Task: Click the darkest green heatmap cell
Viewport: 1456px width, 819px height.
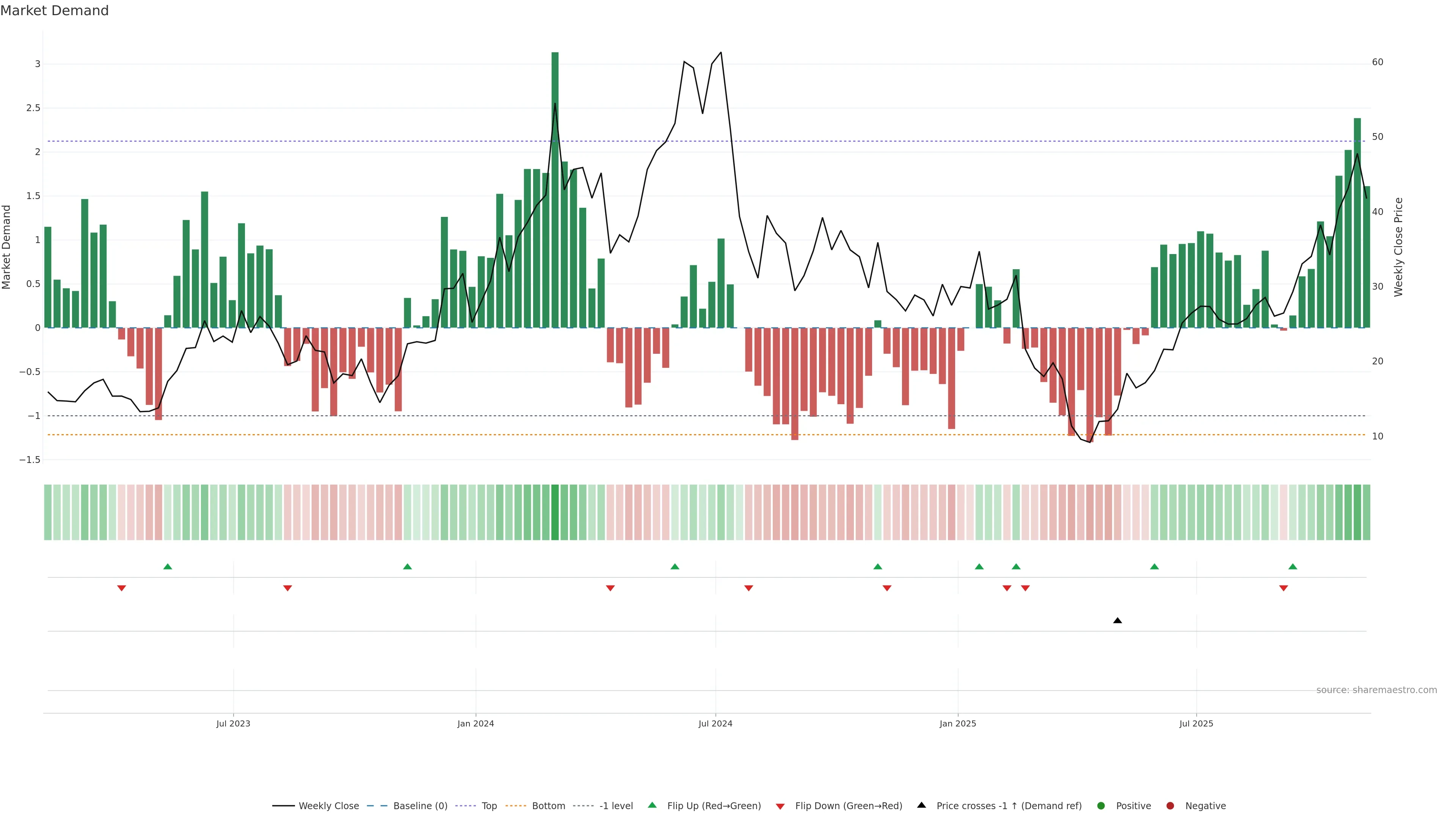Action: (555, 512)
